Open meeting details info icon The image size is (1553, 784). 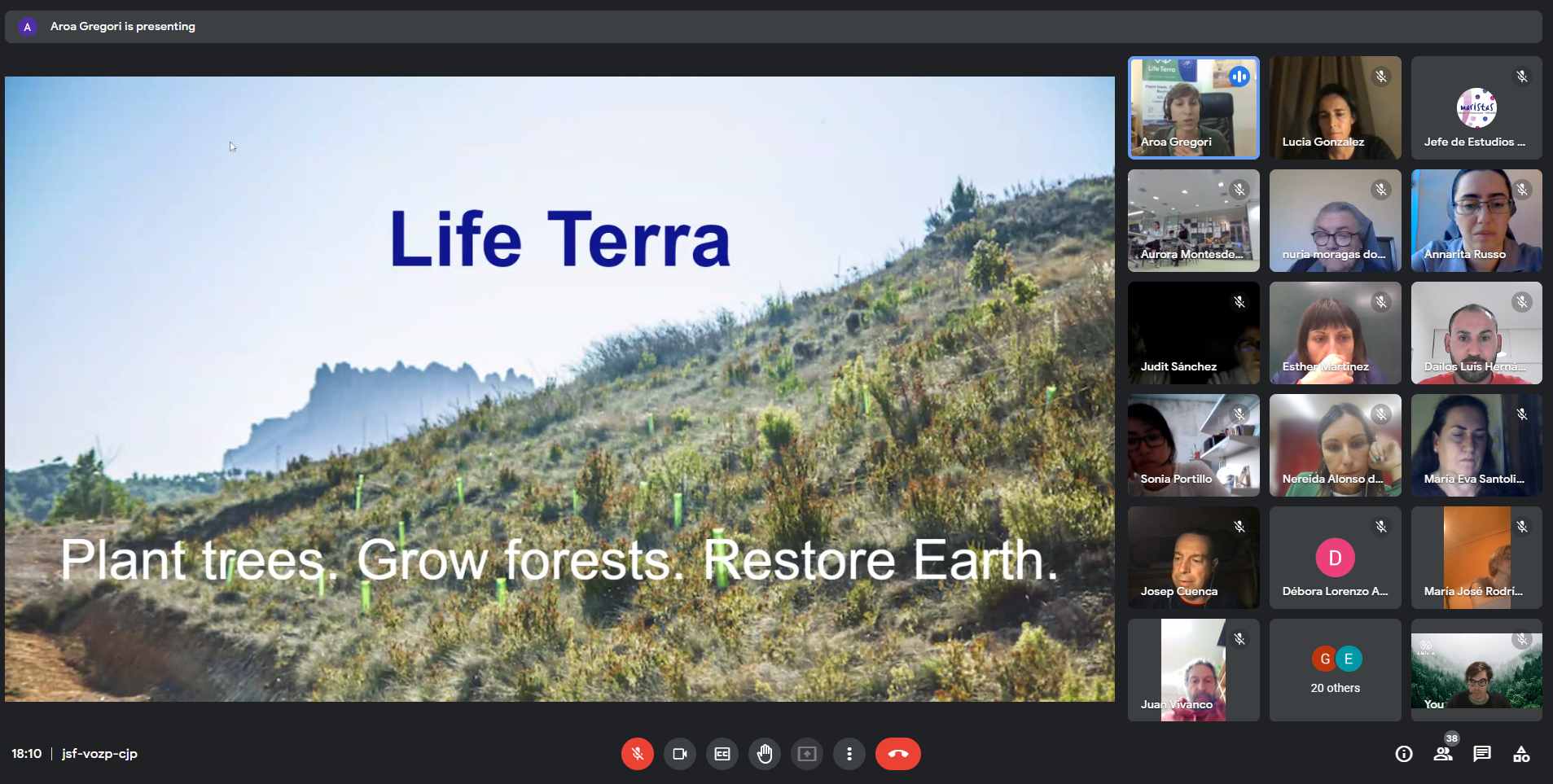pyautogui.click(x=1404, y=754)
